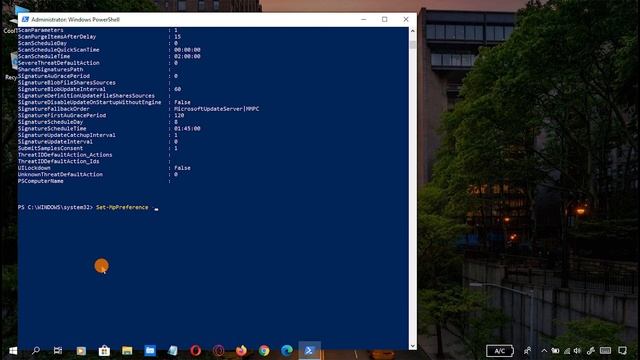Close the PowerShell window
640x360 pixels.
click(406, 19)
